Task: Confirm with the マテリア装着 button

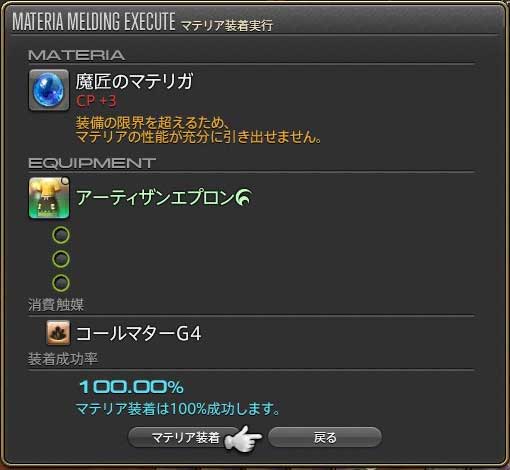Action: (x=185, y=437)
